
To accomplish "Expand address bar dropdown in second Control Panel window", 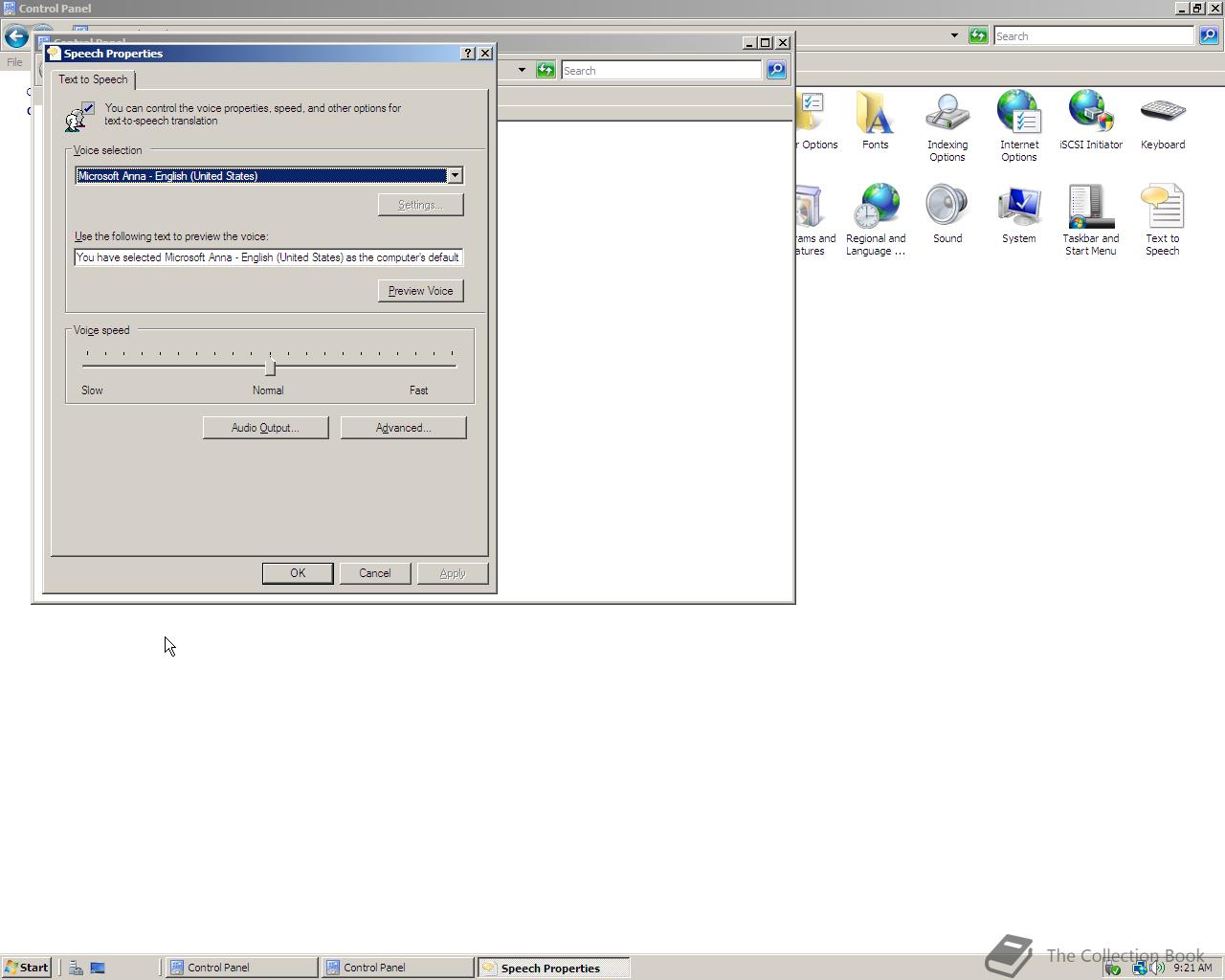I will (522, 70).
